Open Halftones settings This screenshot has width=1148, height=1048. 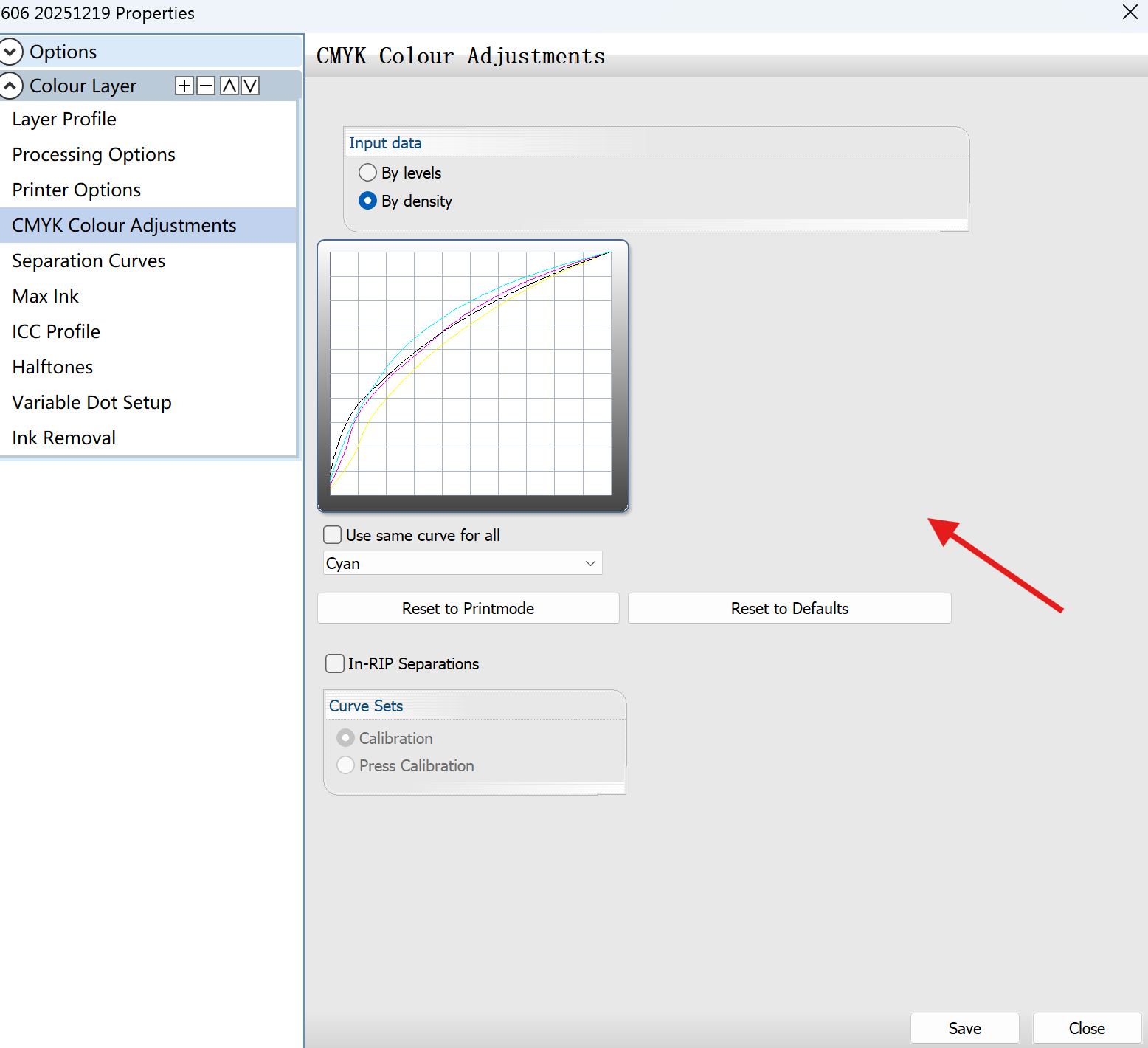[148, 367]
